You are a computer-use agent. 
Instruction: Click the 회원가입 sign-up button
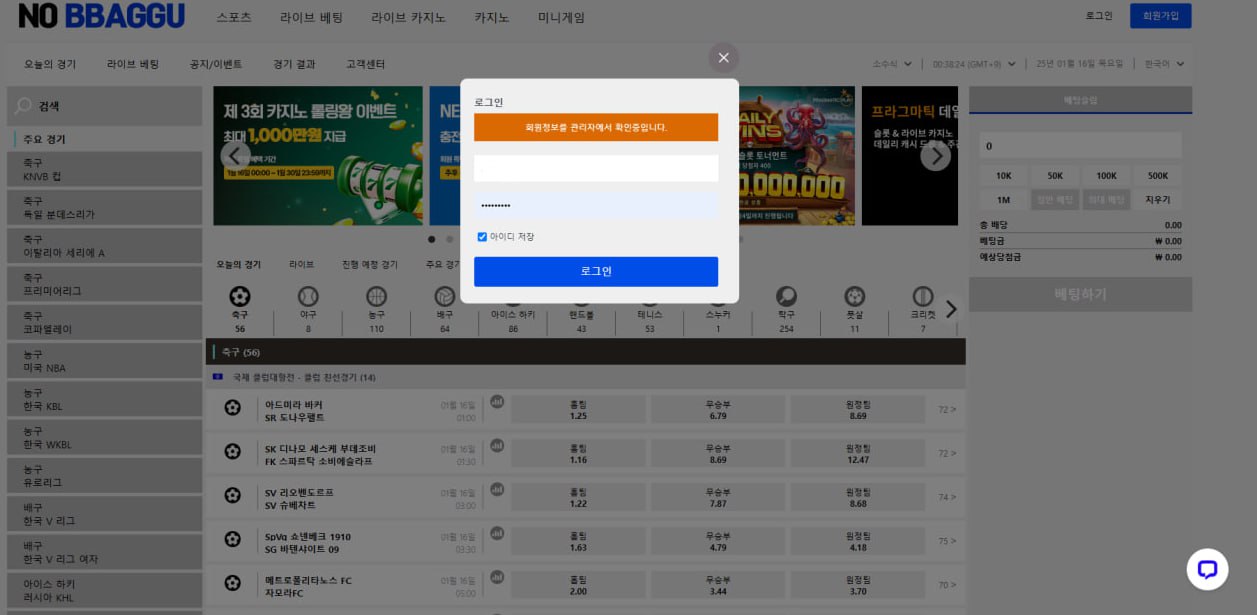click(1160, 16)
